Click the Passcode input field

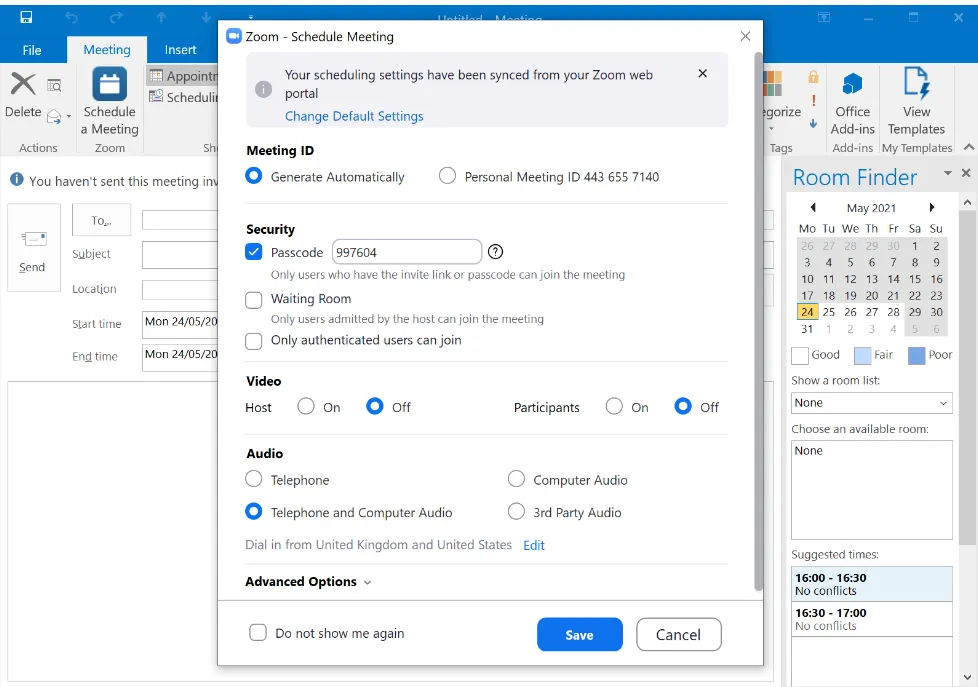[407, 252]
